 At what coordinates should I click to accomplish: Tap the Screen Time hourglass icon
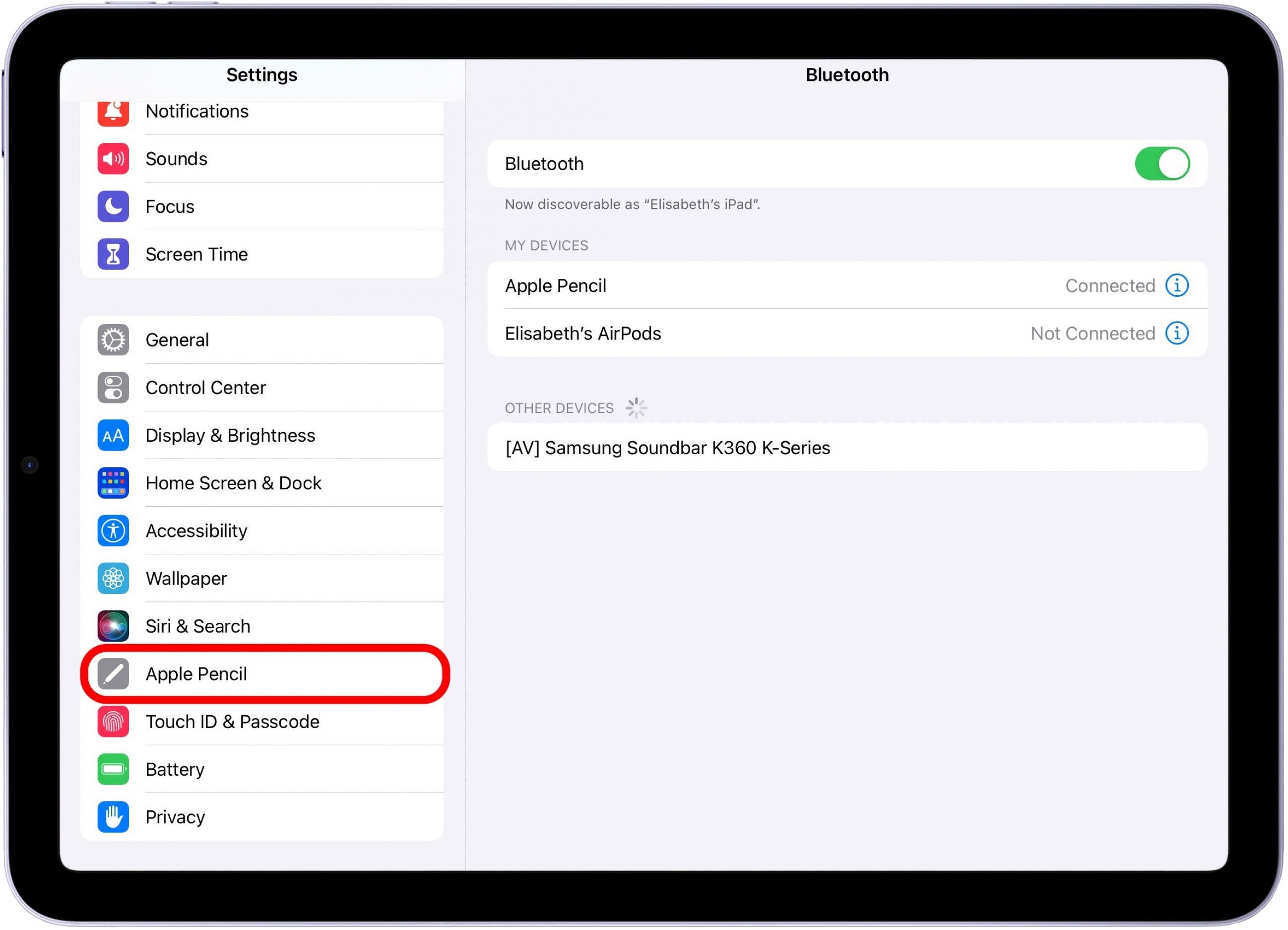113,254
